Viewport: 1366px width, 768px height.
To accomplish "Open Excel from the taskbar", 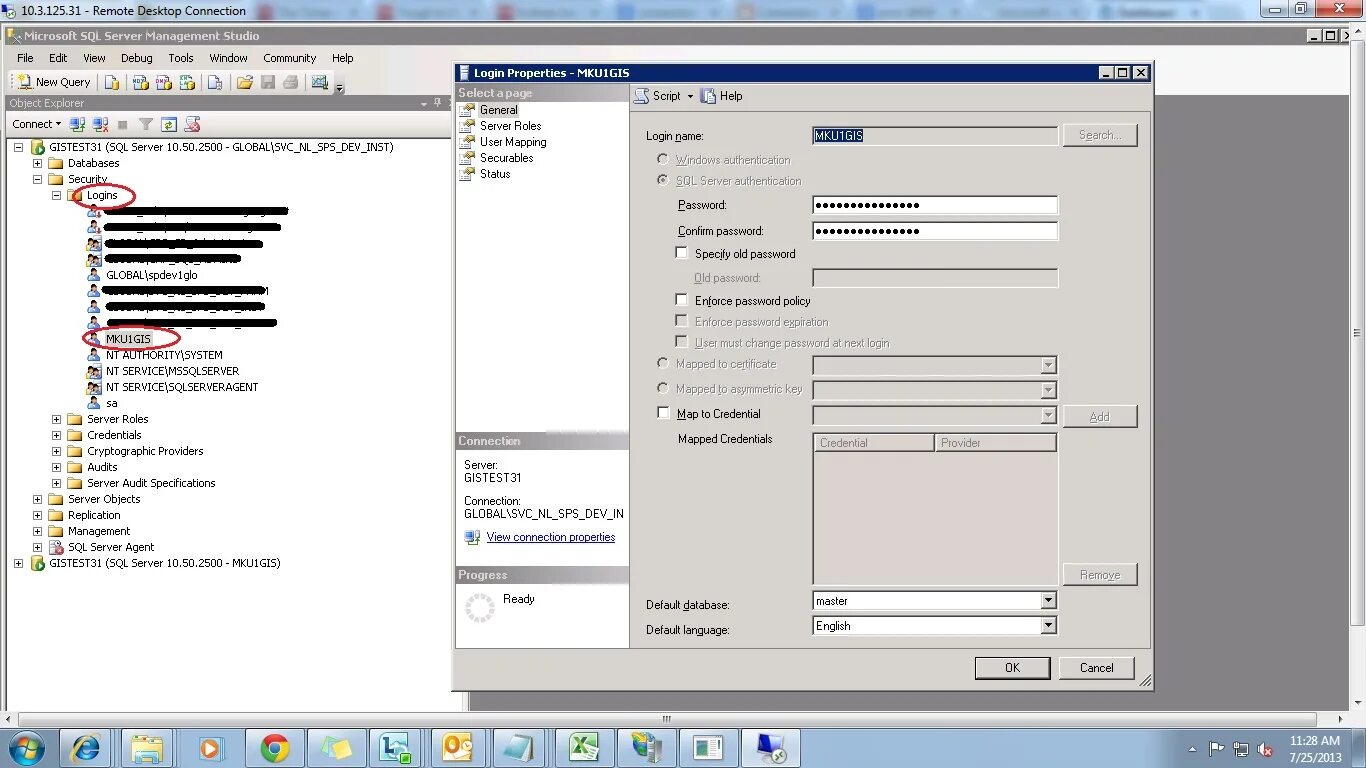I will (584, 748).
